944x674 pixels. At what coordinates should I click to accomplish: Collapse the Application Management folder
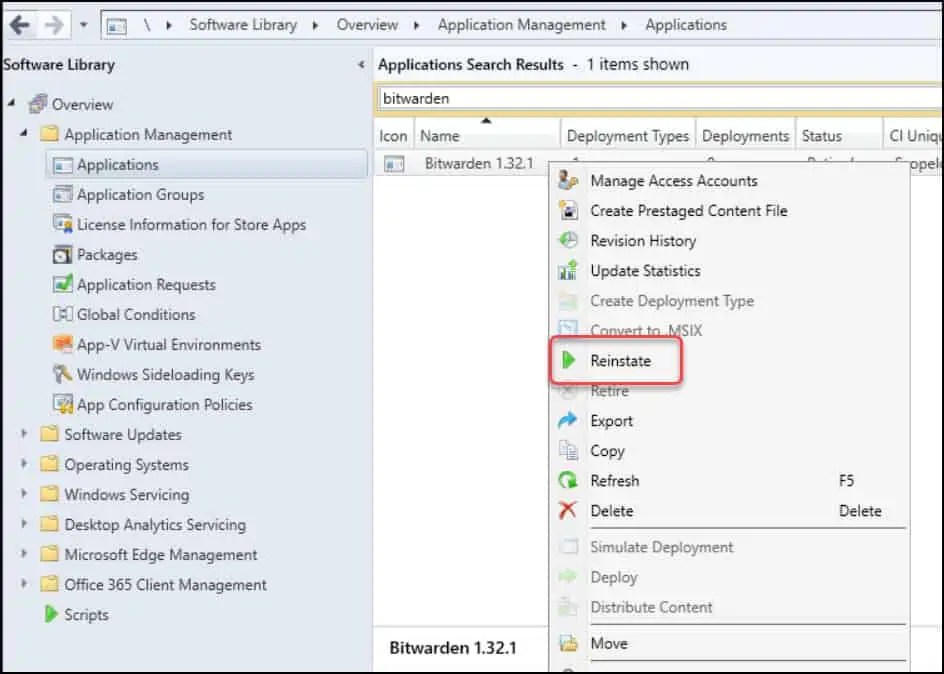point(24,134)
